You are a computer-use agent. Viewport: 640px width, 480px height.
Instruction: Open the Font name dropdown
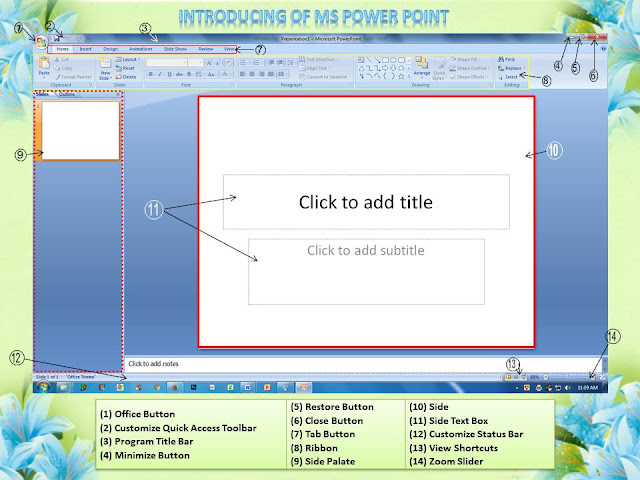click(184, 62)
